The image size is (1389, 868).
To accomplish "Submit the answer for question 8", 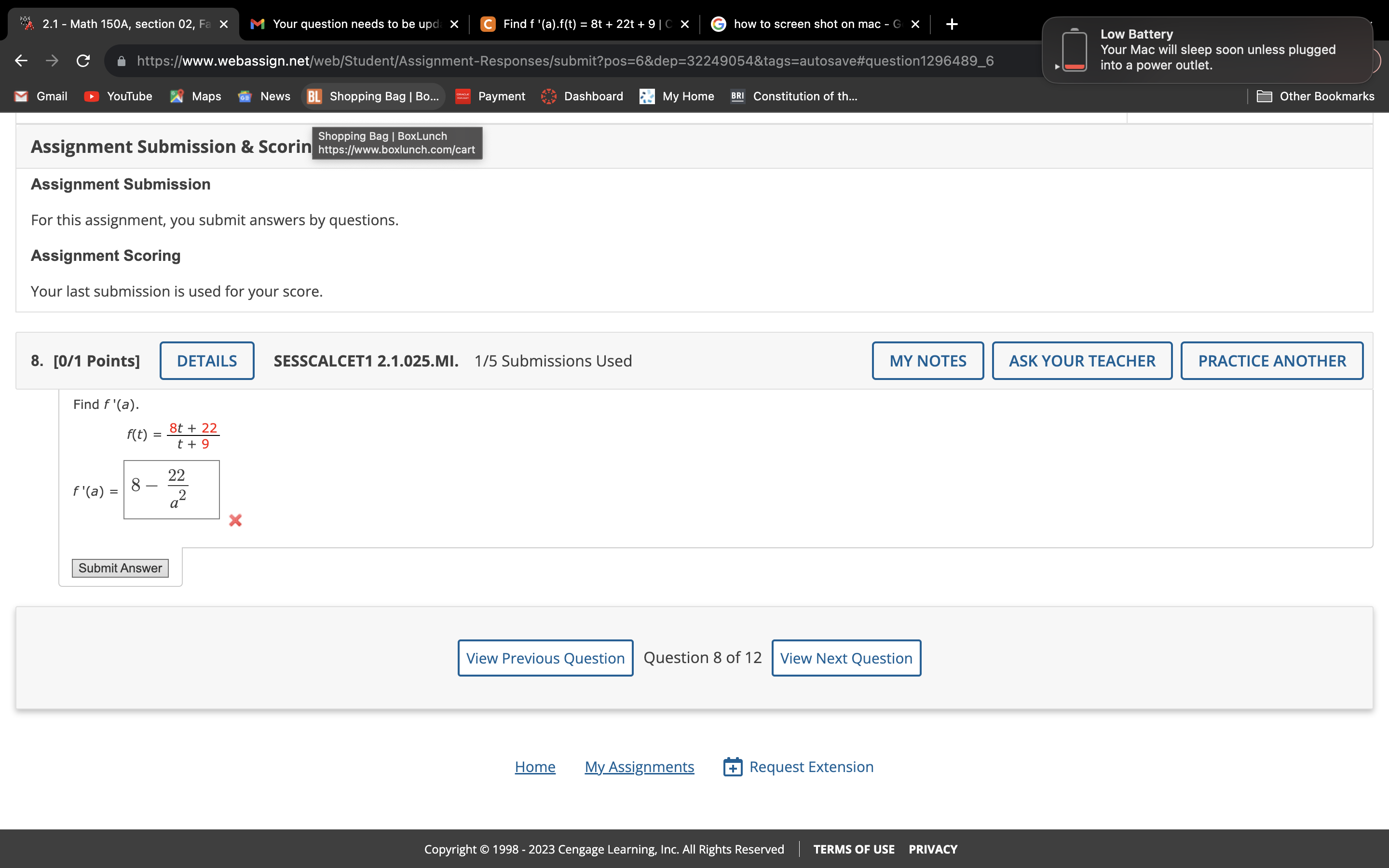I will click(120, 568).
